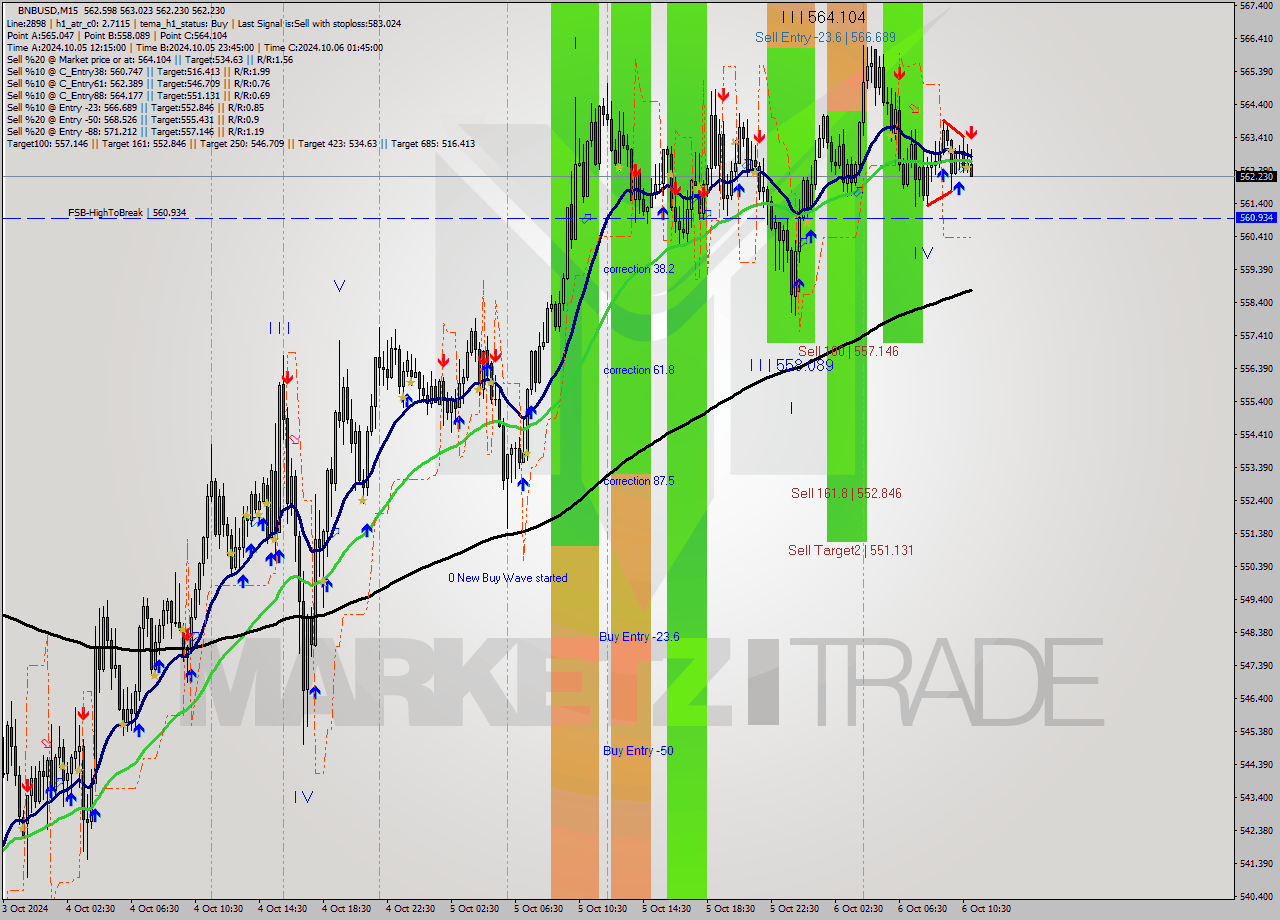Select the 'Sell %10 @ C_Entry38: 560.747' line
This screenshot has height=920, width=1280.
tap(138, 71)
